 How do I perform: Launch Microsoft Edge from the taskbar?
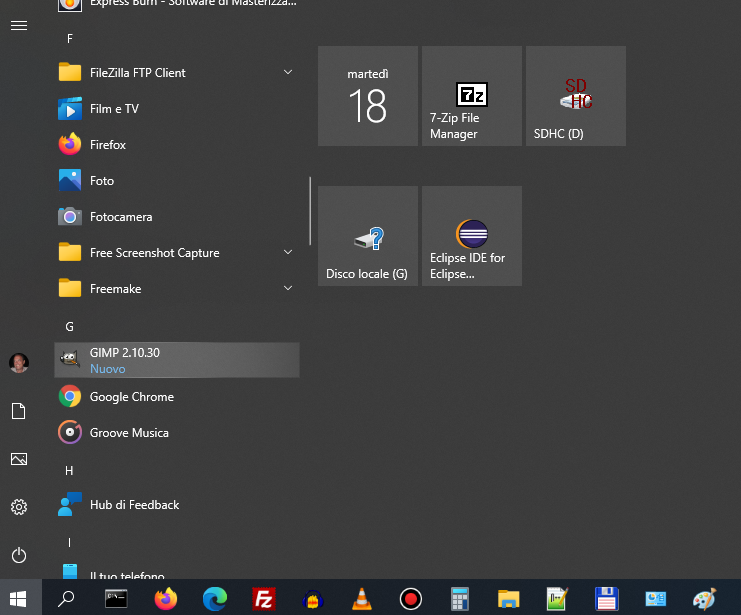pyautogui.click(x=215, y=599)
